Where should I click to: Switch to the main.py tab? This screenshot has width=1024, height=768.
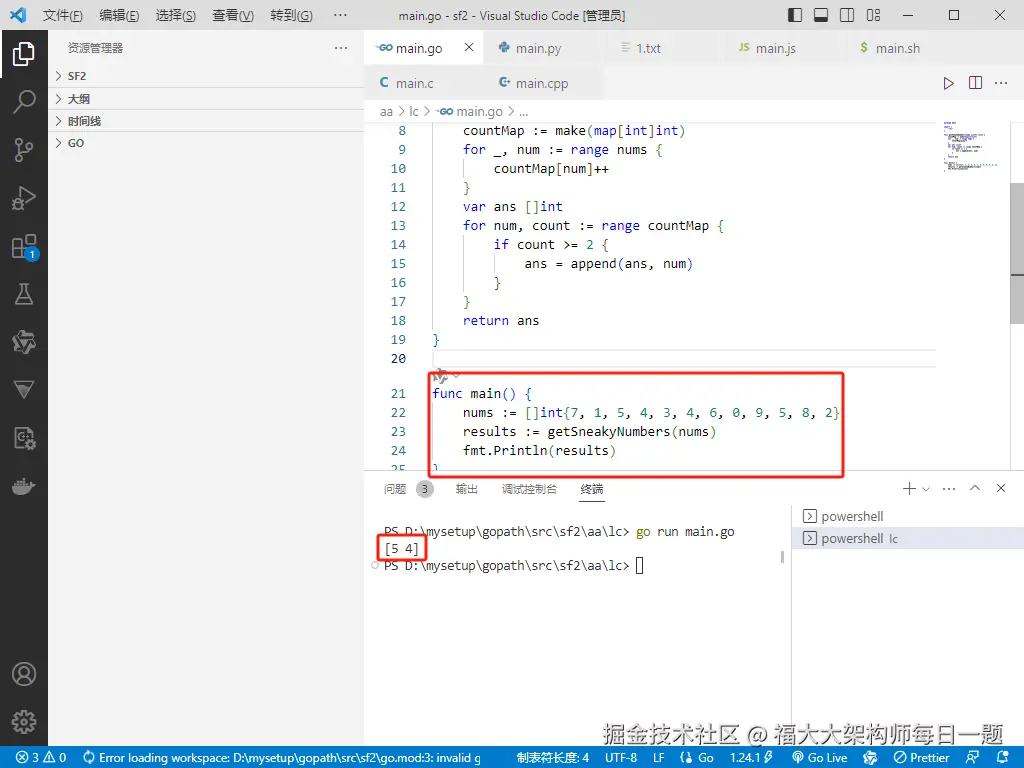pyautogui.click(x=539, y=48)
